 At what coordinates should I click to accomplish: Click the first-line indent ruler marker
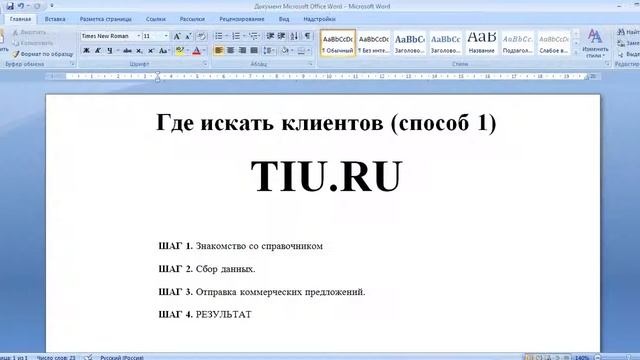pos(158,74)
